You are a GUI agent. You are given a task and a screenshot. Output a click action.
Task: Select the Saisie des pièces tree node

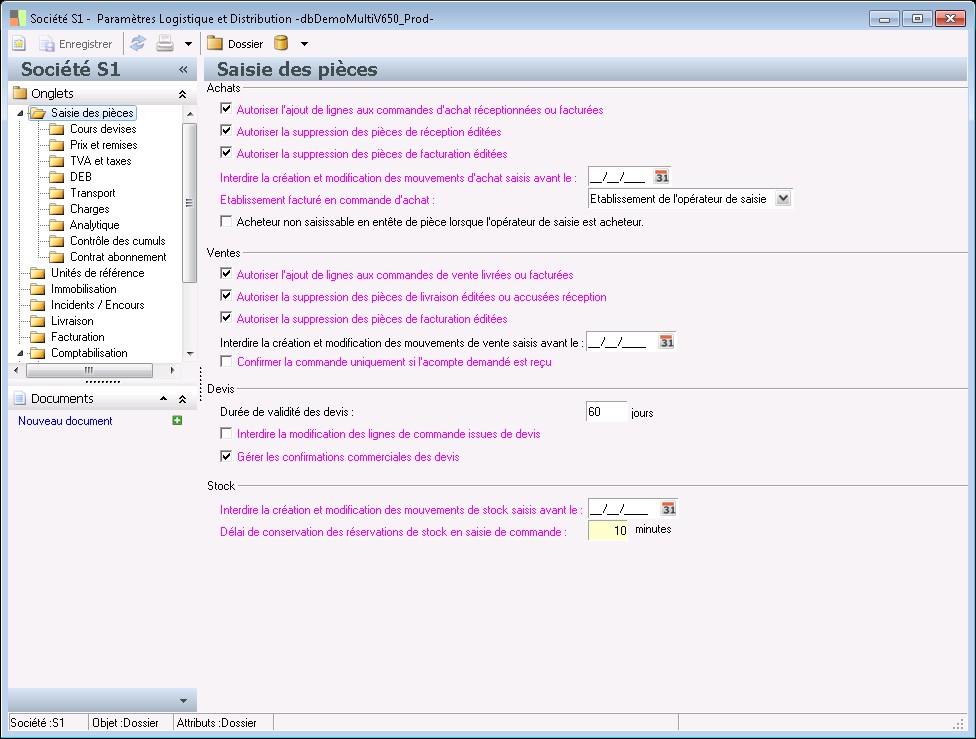92,113
